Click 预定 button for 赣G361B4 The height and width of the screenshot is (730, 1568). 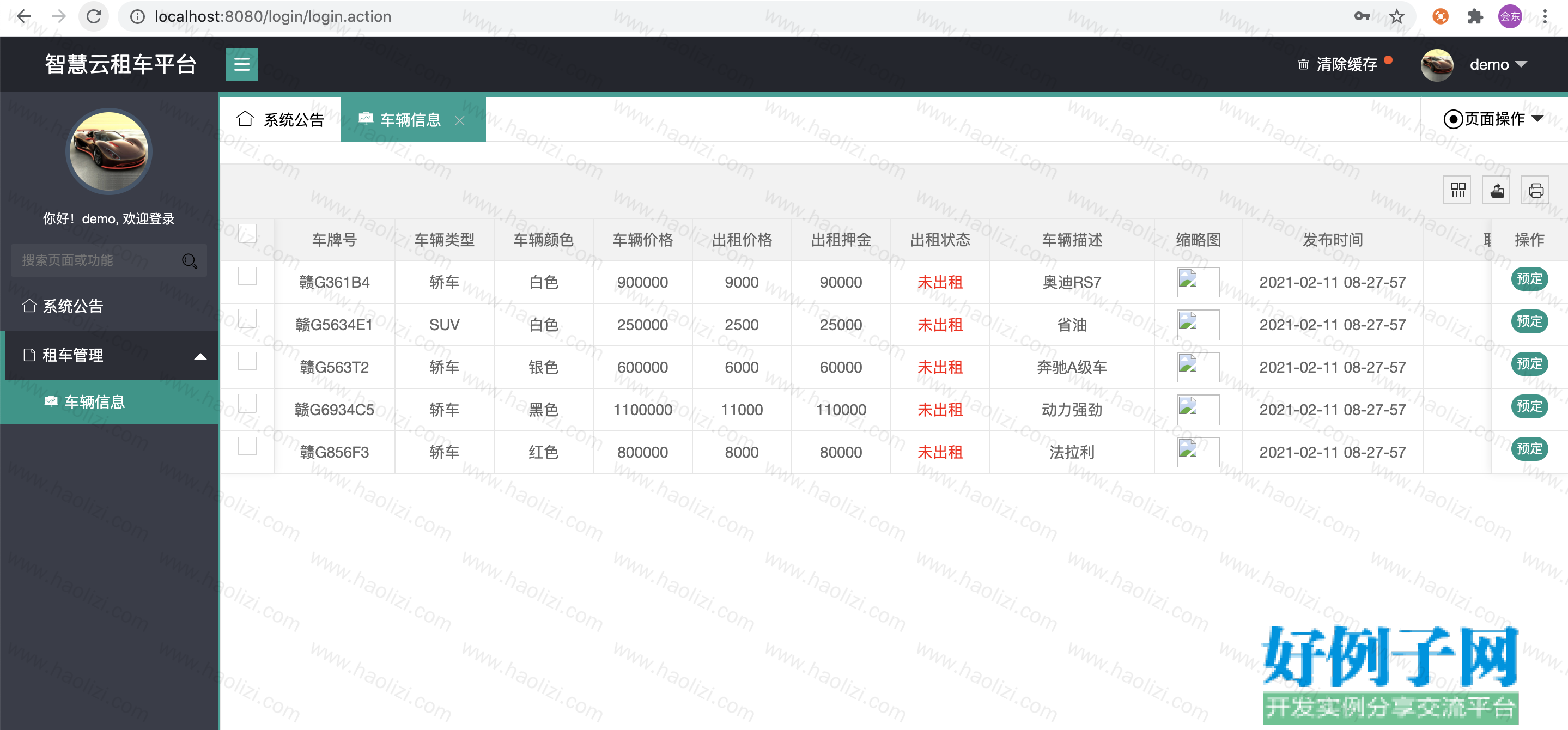(x=1529, y=279)
